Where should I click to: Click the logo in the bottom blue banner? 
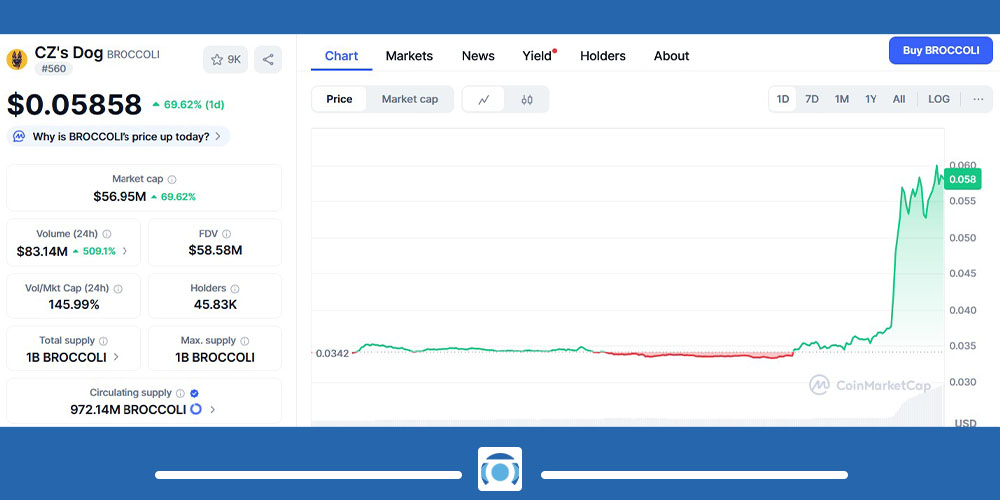[x=500, y=469]
